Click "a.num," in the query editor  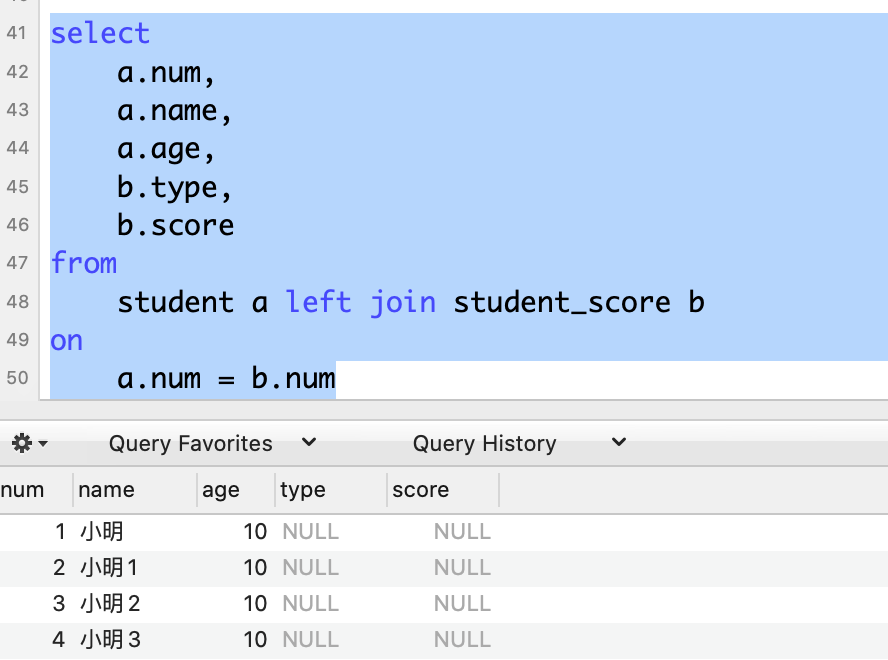[166, 73]
